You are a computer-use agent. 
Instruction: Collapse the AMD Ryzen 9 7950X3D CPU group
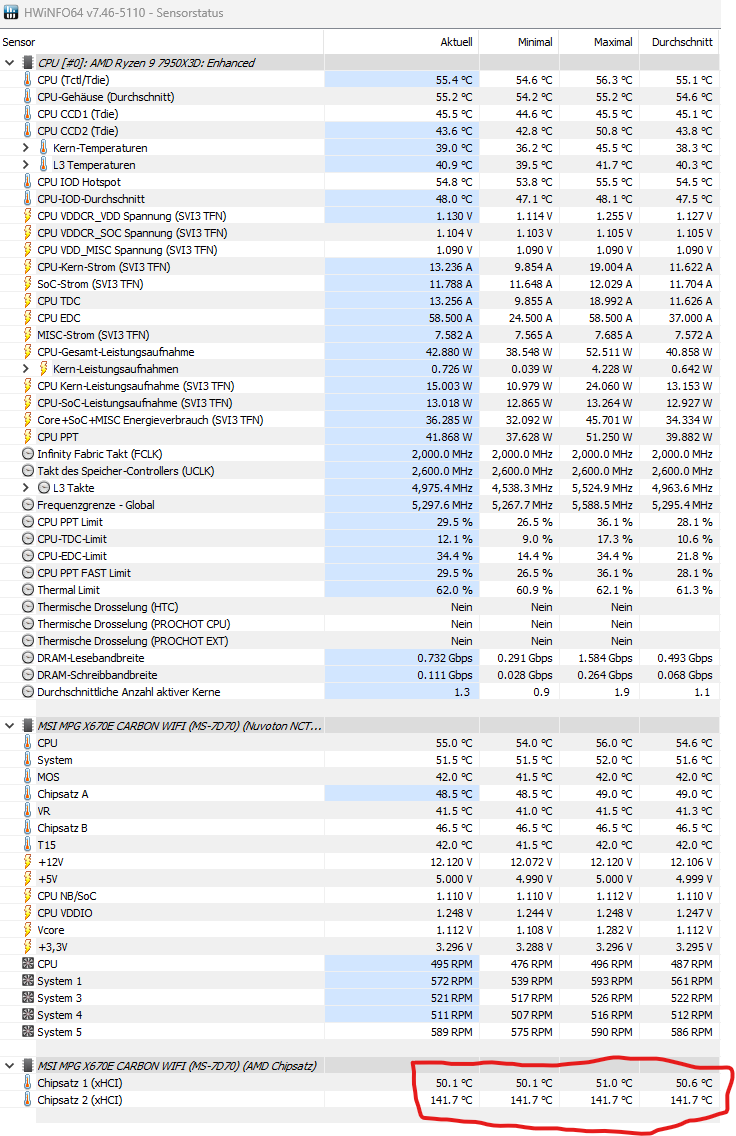pyautogui.click(x=9, y=63)
